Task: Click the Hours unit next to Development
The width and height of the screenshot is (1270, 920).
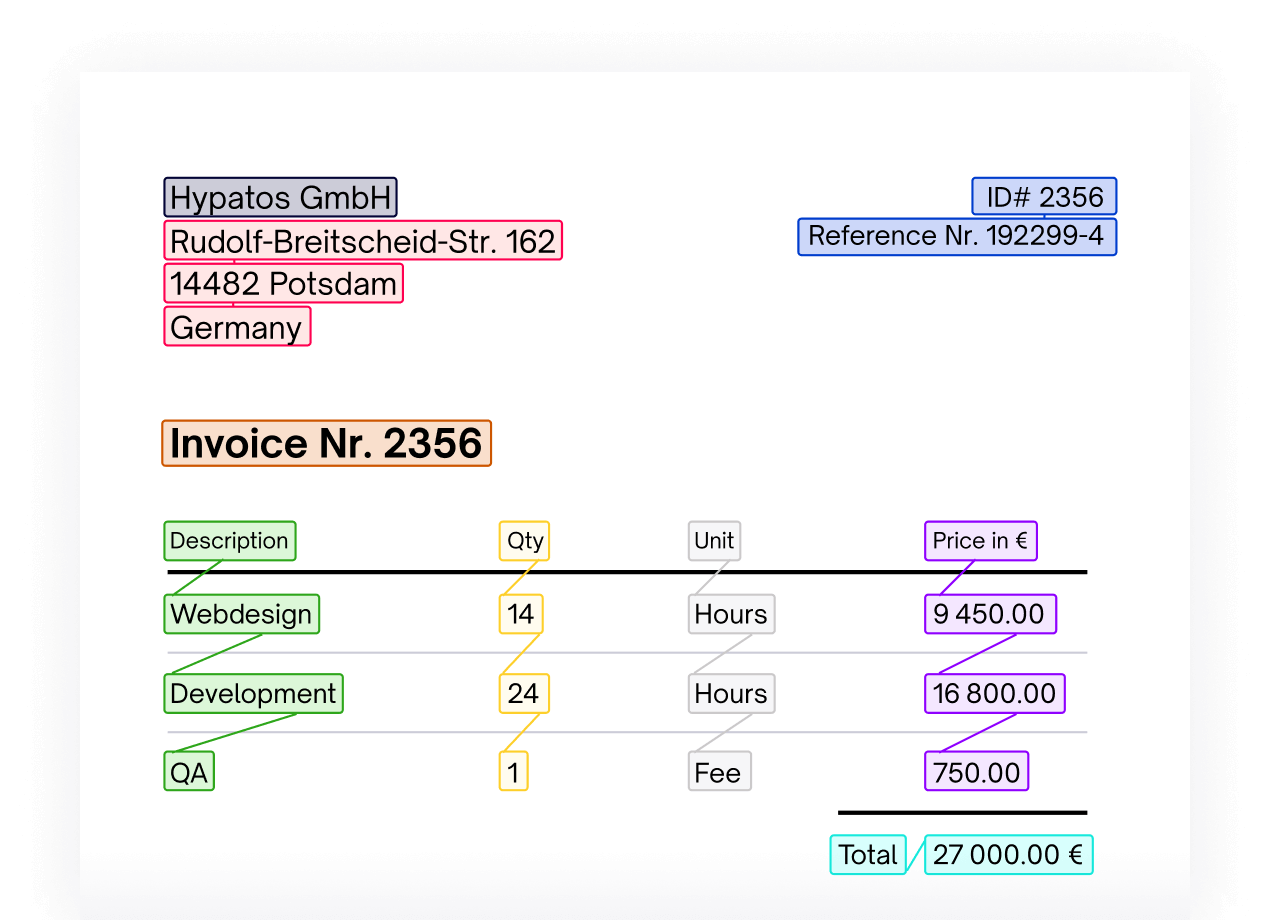Action: 731,693
